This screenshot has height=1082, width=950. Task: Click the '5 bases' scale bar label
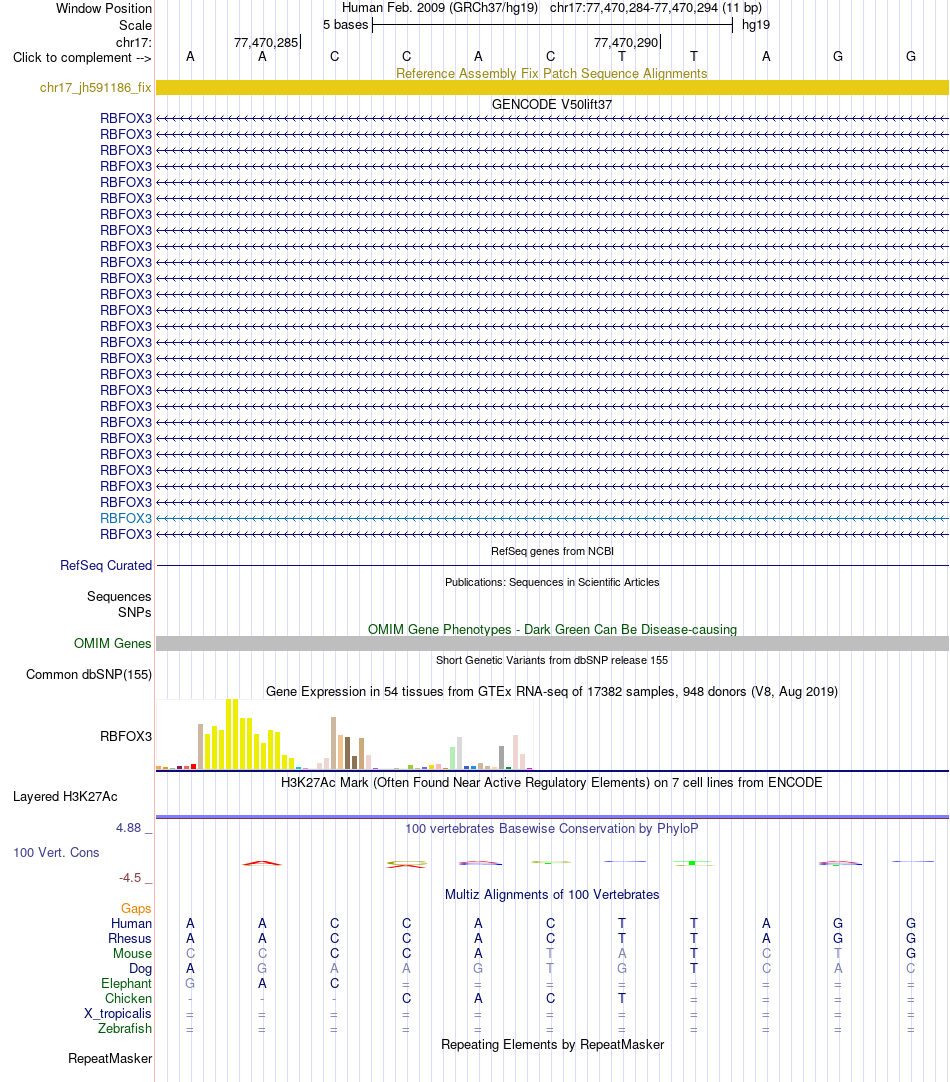pyautogui.click(x=345, y=25)
